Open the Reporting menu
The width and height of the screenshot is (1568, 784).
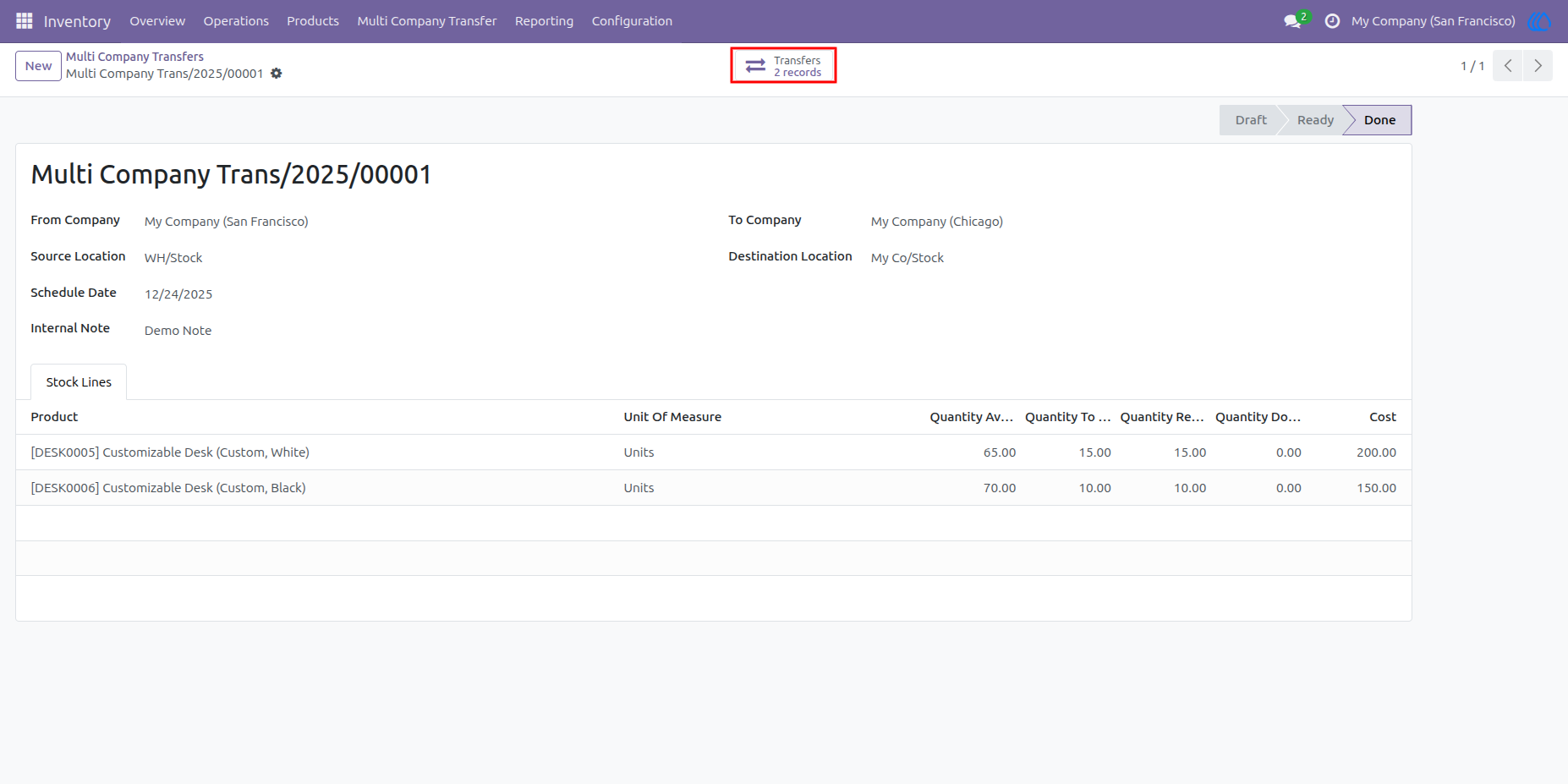(544, 21)
